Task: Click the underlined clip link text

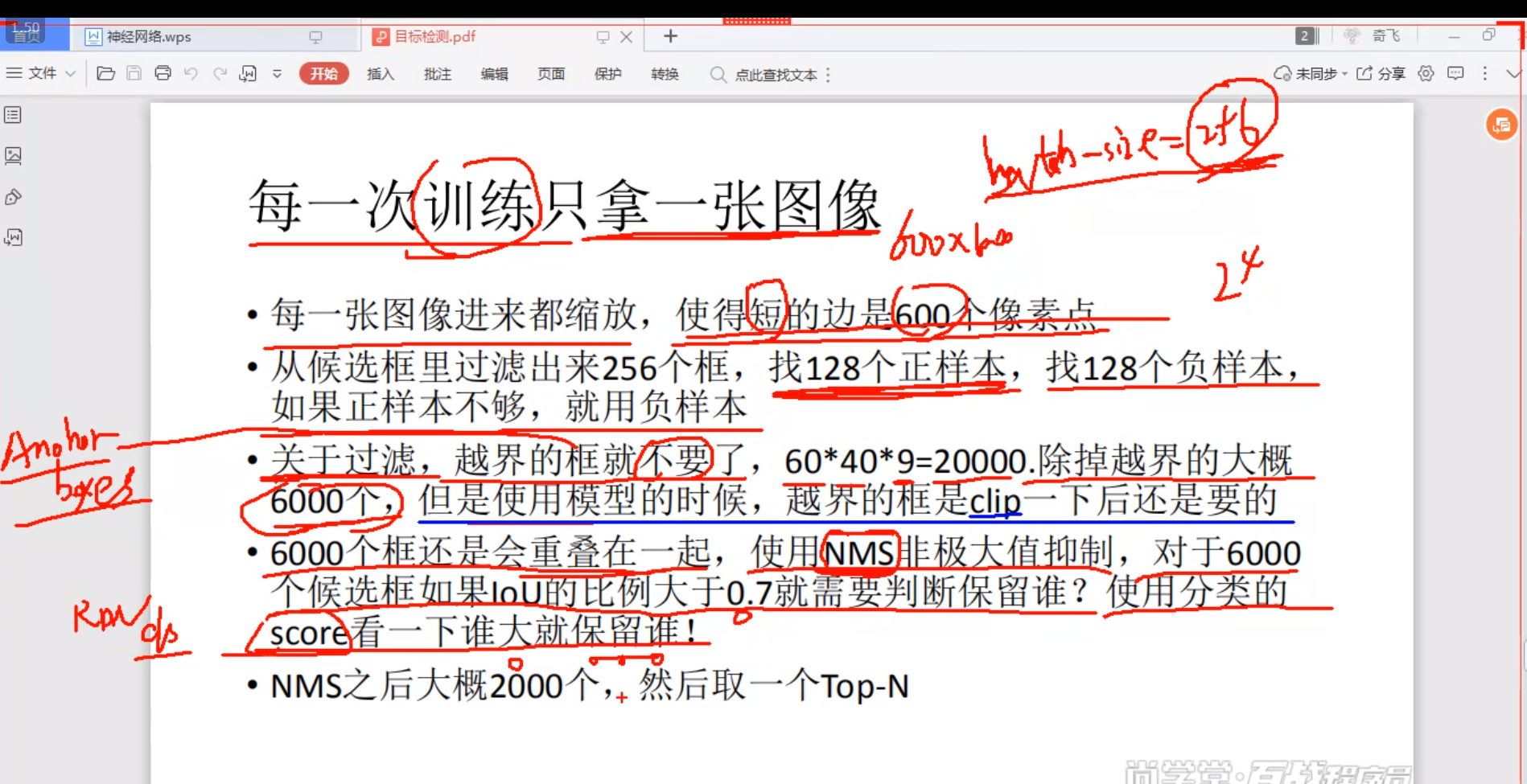Action: (995, 502)
